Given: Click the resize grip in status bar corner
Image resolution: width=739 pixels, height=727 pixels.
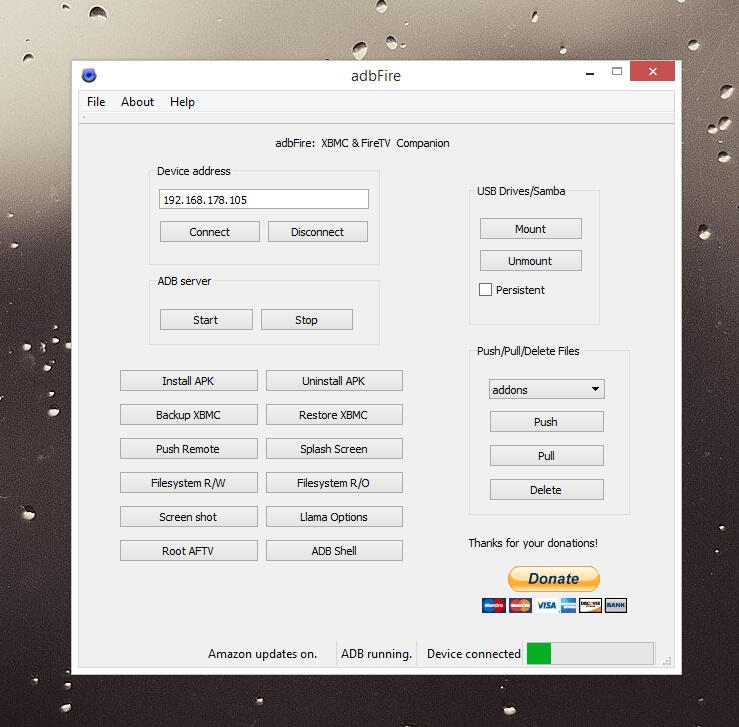Looking at the screenshot, I should (x=666, y=661).
